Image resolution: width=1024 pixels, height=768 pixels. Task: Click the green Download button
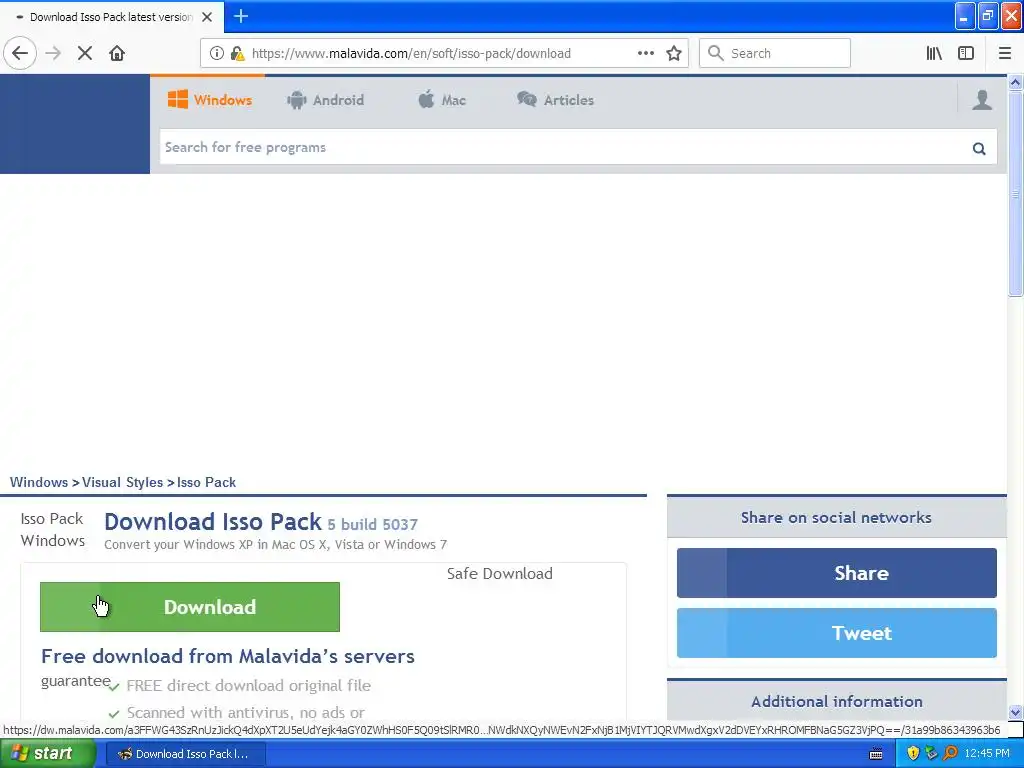190,607
